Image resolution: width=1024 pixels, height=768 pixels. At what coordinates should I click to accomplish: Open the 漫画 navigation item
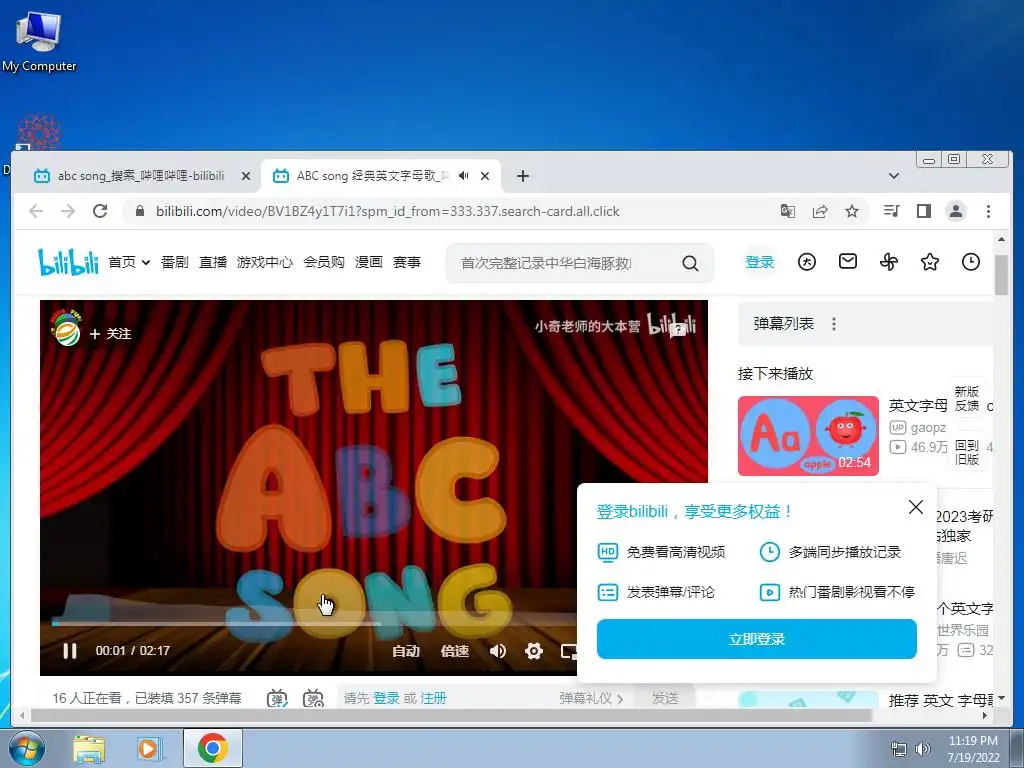click(368, 262)
